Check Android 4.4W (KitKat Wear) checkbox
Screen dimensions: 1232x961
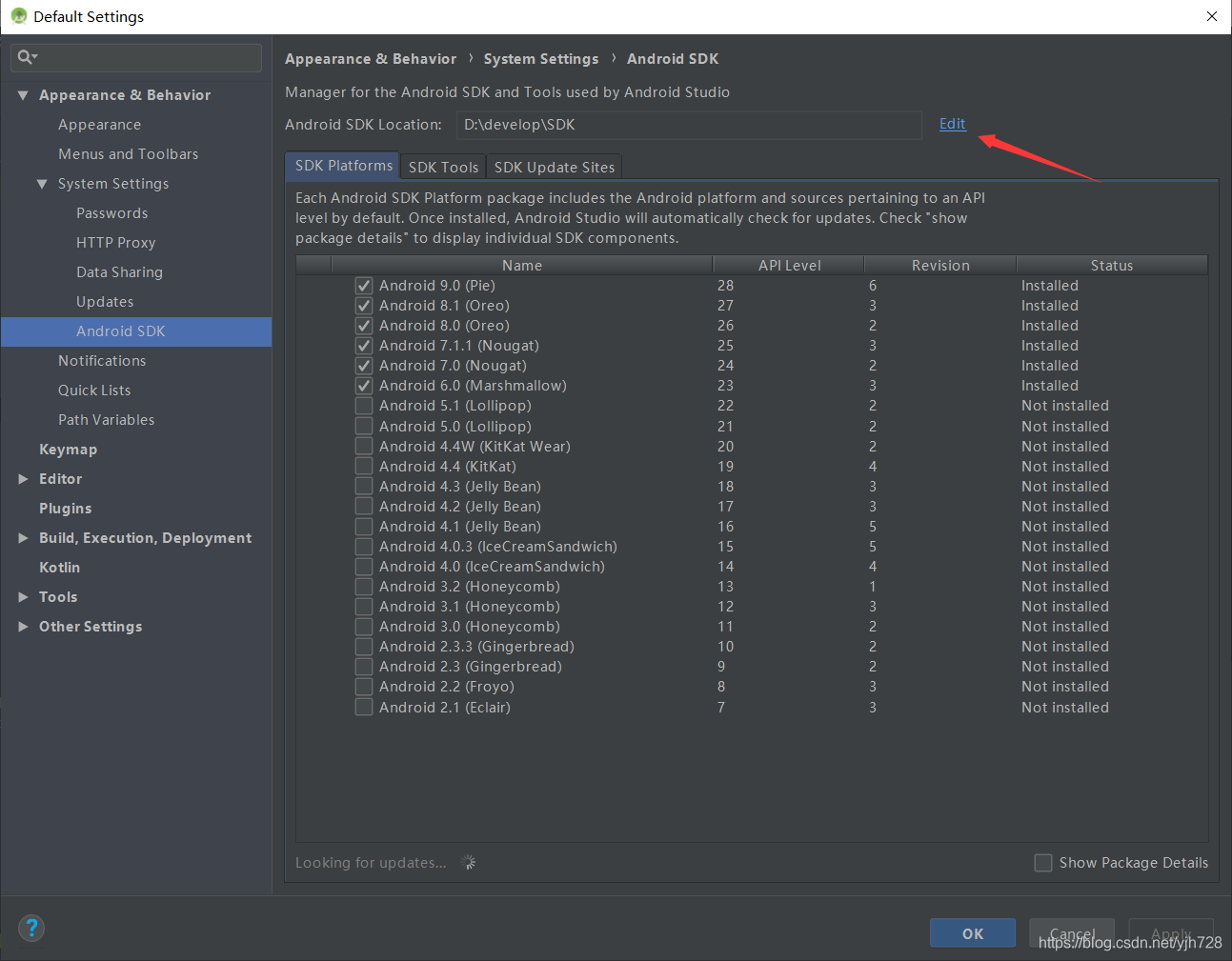(x=364, y=447)
